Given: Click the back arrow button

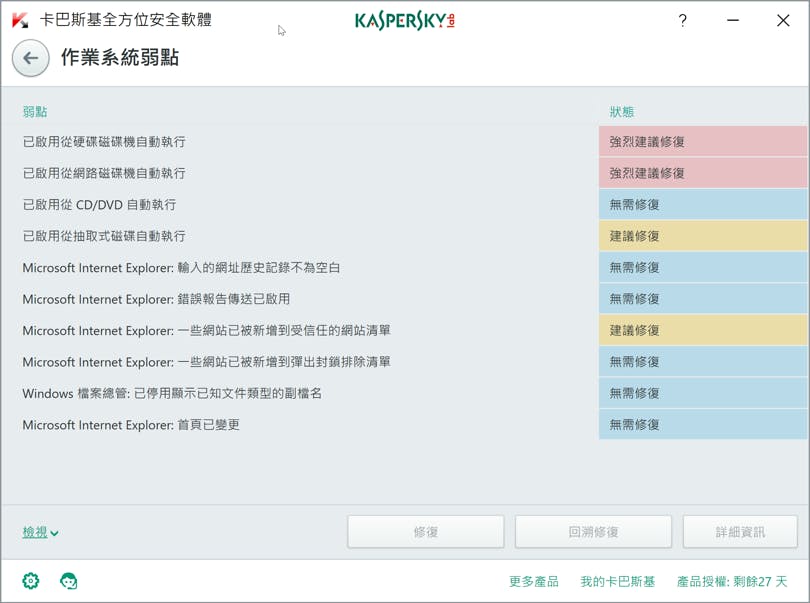Looking at the screenshot, I should [x=30, y=58].
